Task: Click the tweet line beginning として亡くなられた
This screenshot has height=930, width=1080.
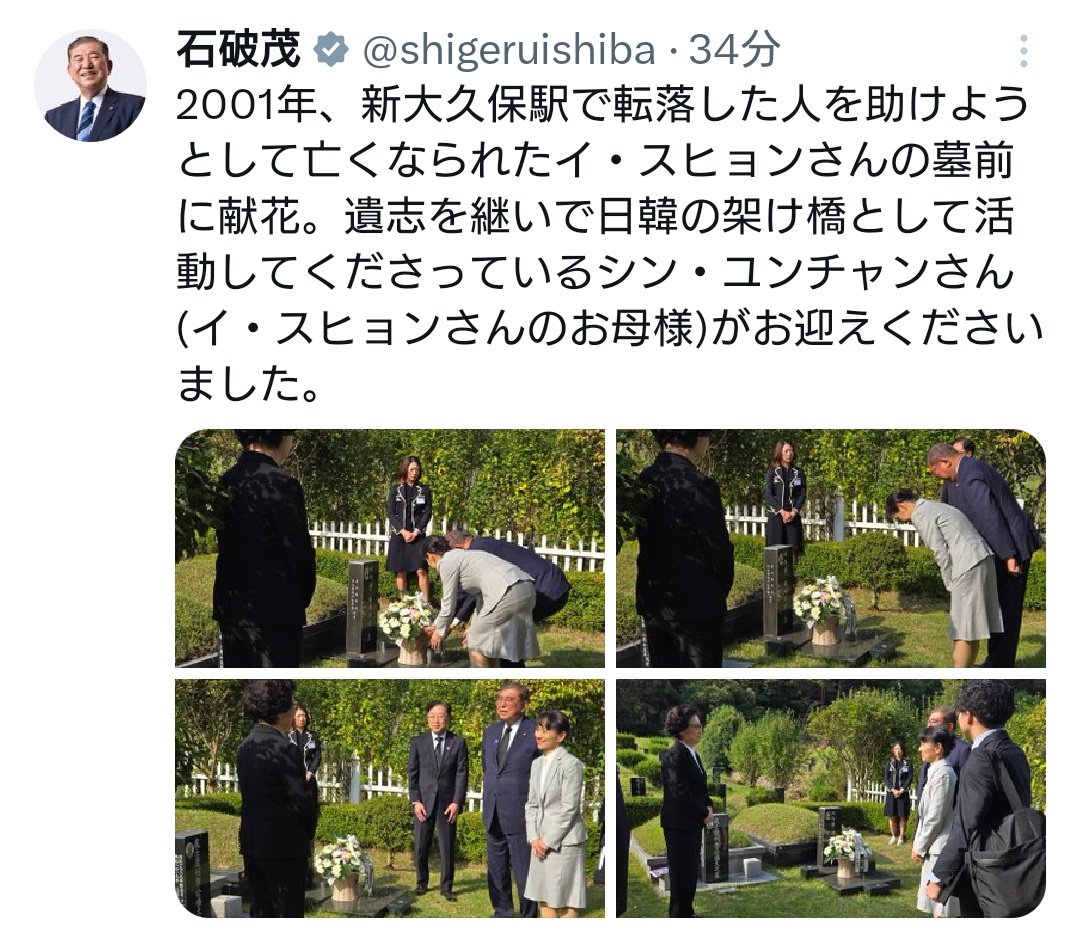Action: click(x=595, y=161)
